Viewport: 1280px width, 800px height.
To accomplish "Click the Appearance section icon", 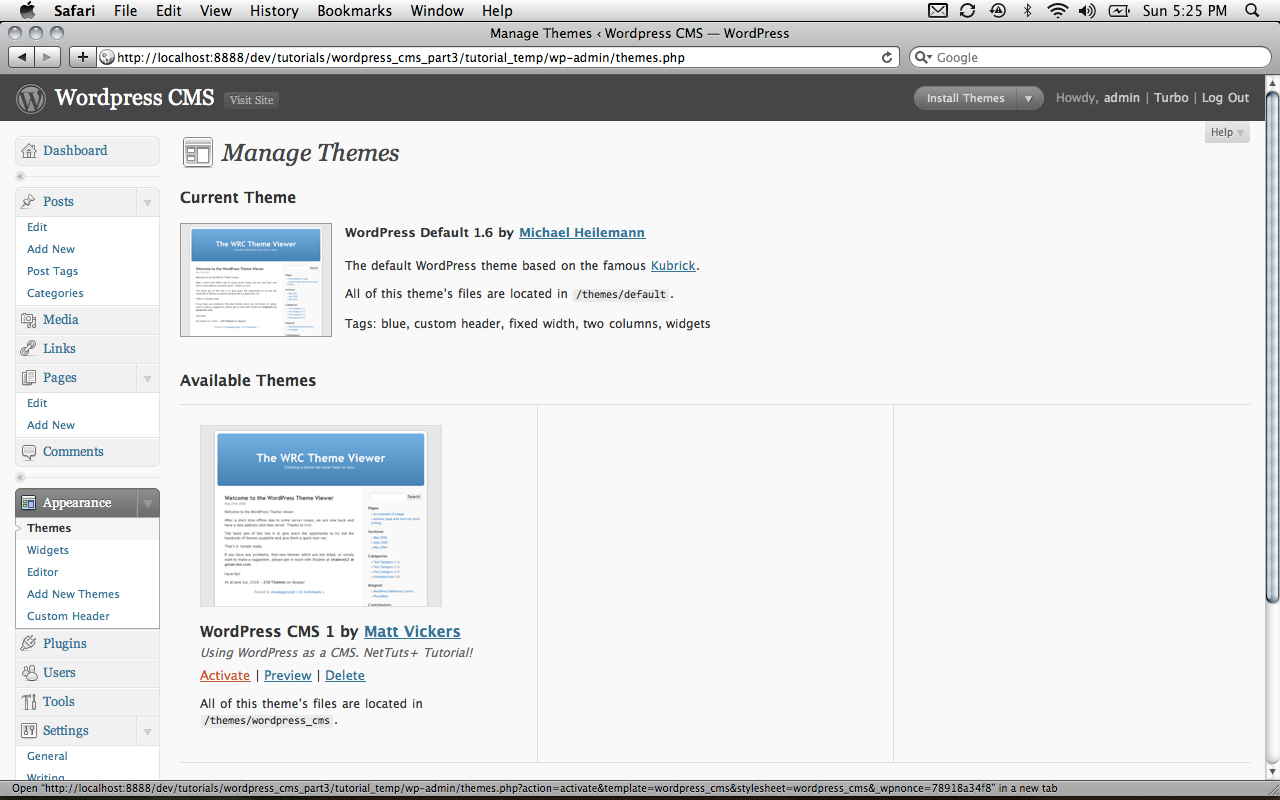I will [29, 503].
